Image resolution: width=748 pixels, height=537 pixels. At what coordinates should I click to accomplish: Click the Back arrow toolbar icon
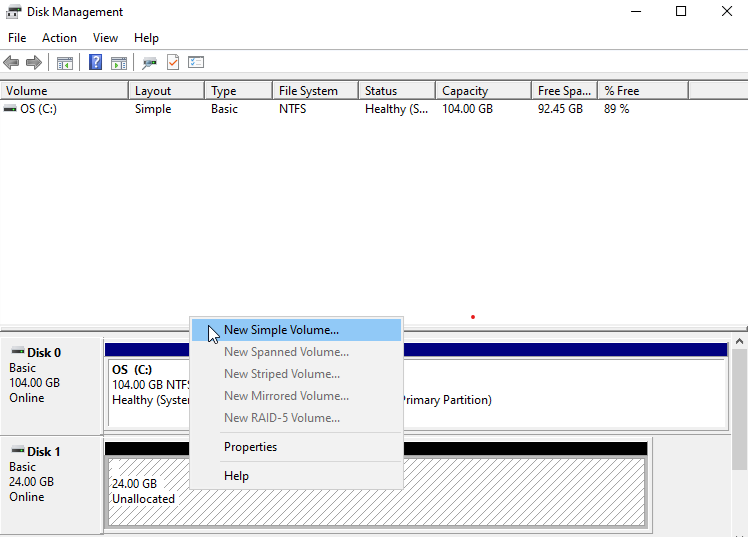(x=13, y=63)
